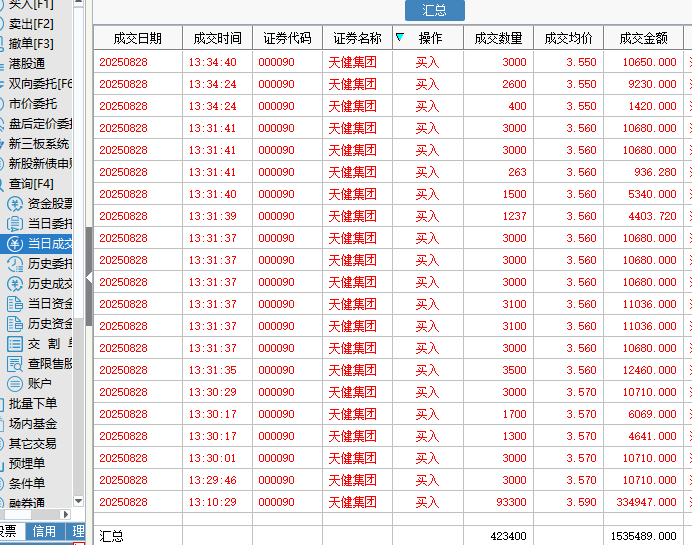The width and height of the screenshot is (692, 545).
Task: Sort by 成交金额 column header
Action: point(643,38)
